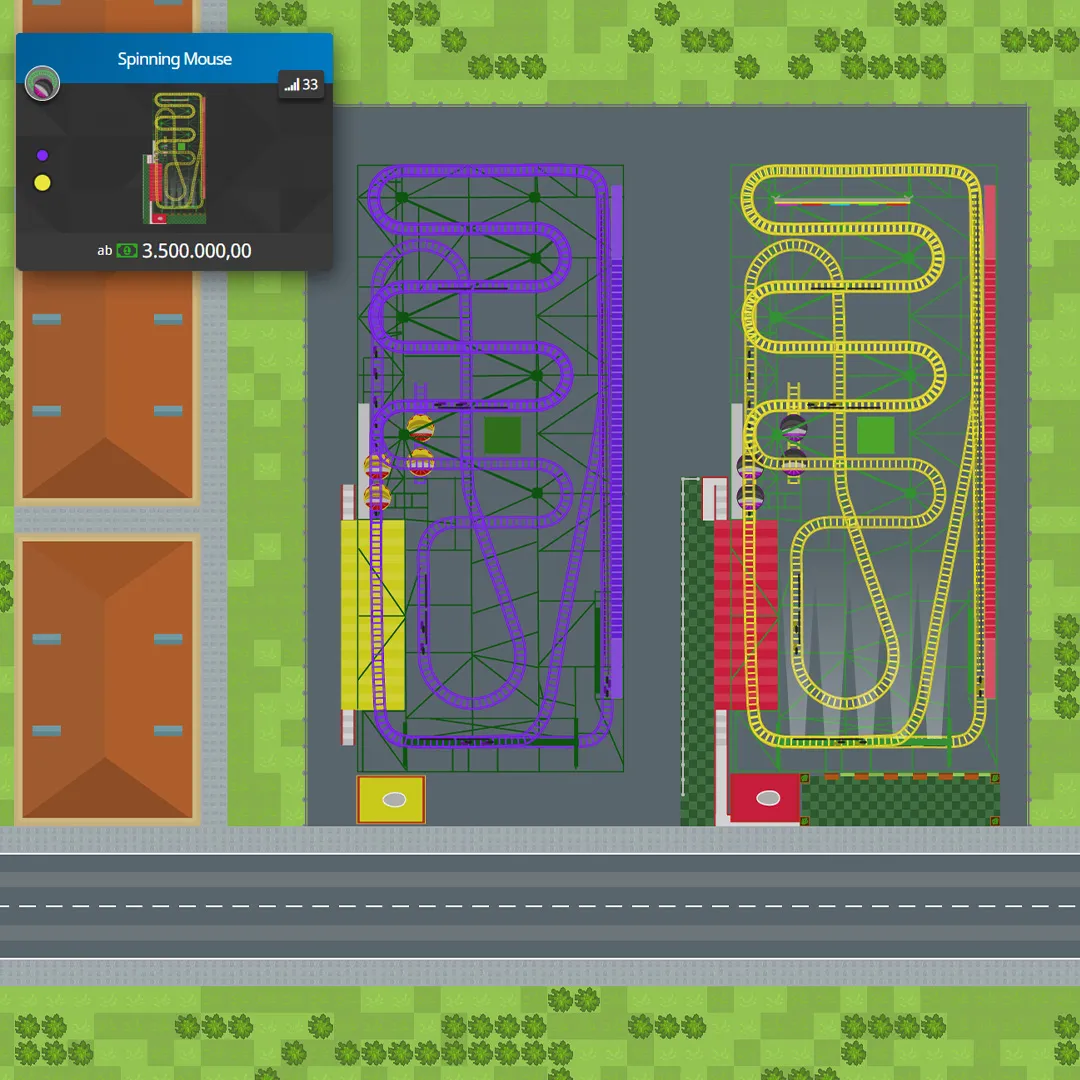1080x1080 pixels.
Task: Click the 3.500.000,00 price label
Action: click(196, 251)
